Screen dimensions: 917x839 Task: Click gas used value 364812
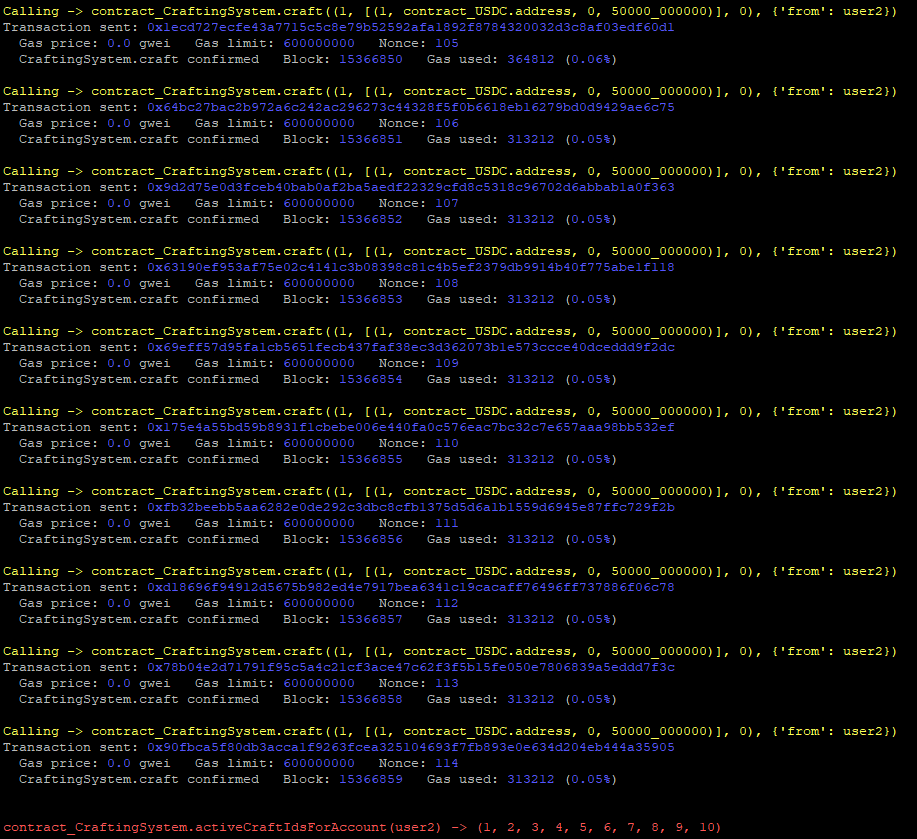coord(530,60)
